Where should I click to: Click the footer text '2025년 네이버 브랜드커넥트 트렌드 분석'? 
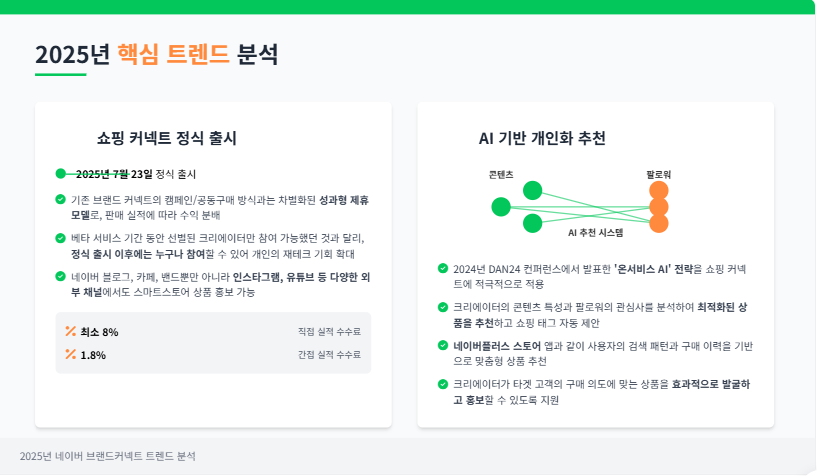tap(108, 456)
